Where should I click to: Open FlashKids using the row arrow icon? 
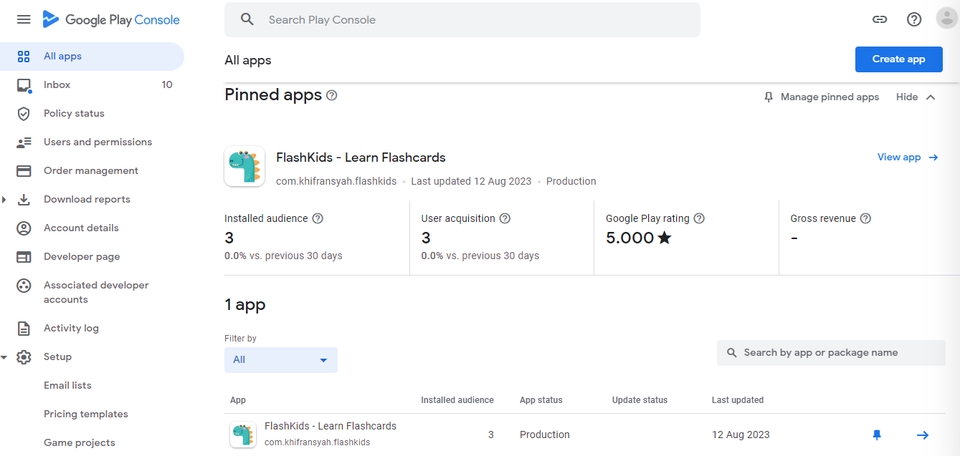(x=922, y=435)
